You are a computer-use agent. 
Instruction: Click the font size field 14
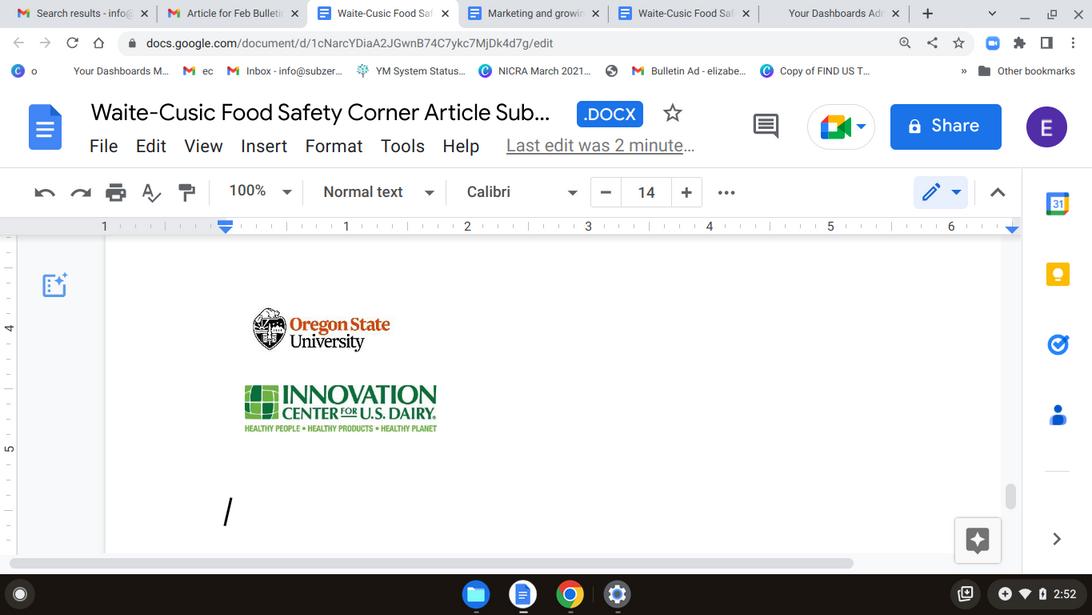[646, 193]
